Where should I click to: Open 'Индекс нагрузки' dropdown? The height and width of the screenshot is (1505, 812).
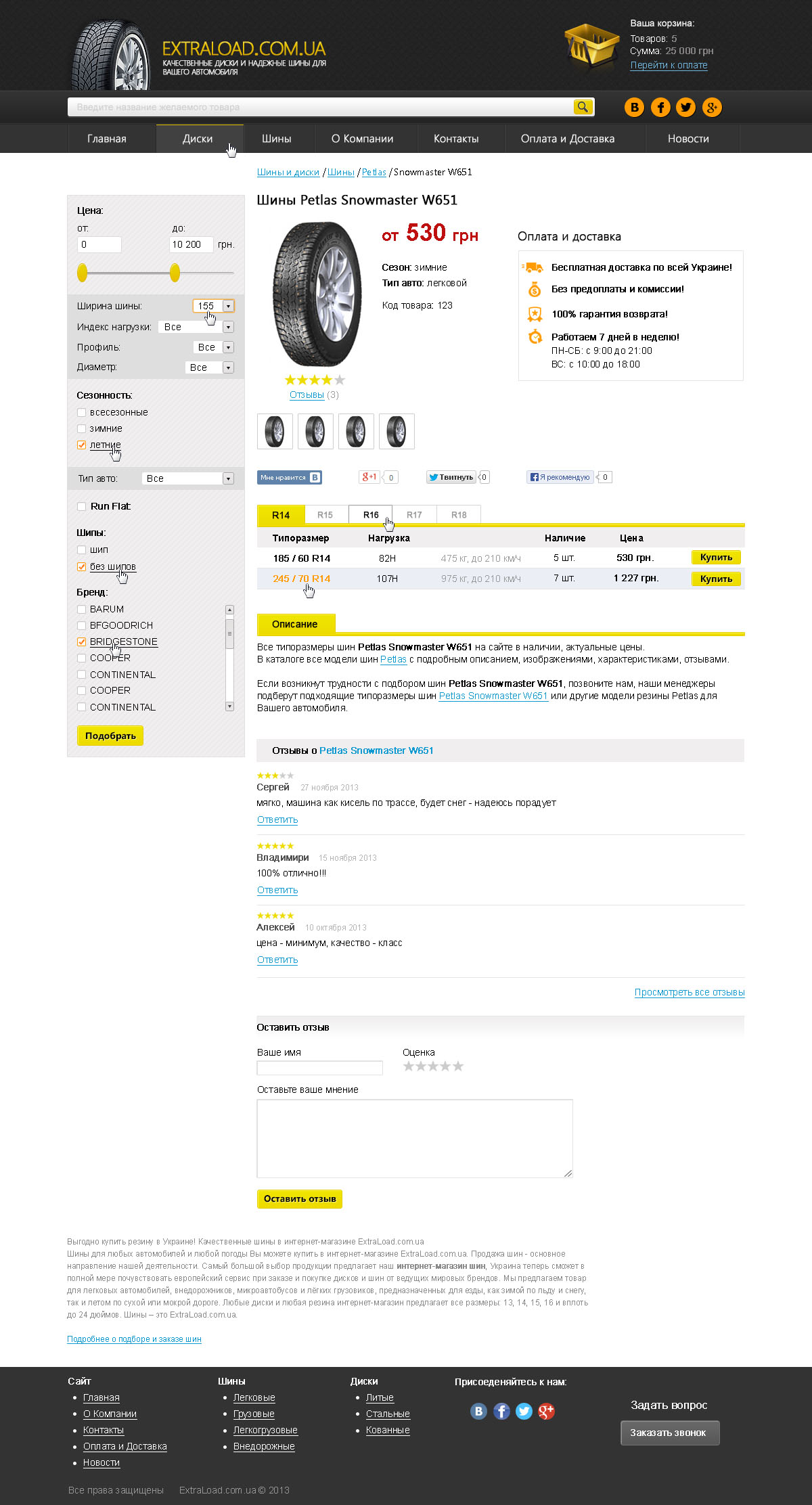[196, 327]
